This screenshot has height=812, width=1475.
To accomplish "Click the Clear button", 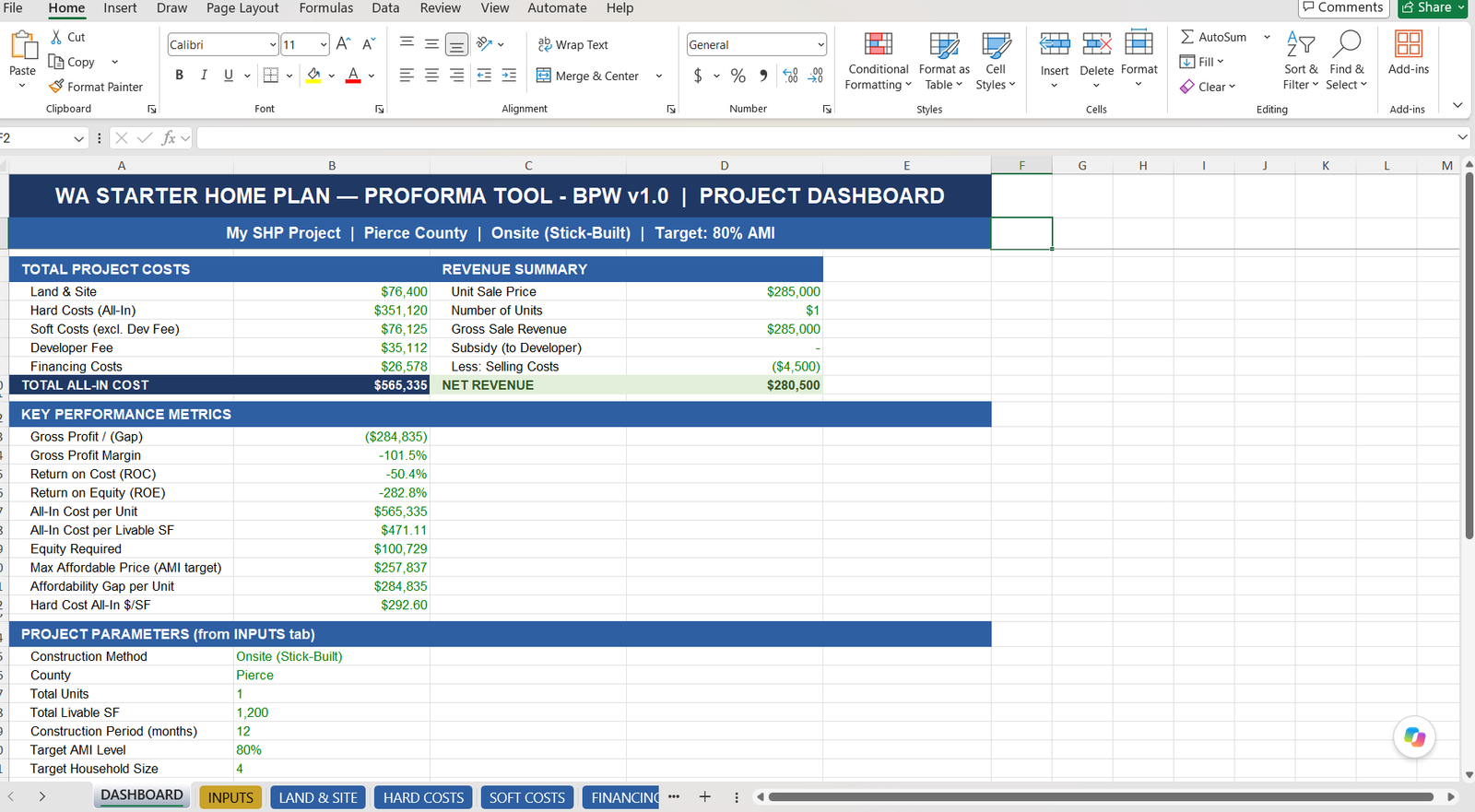I will click(1207, 87).
